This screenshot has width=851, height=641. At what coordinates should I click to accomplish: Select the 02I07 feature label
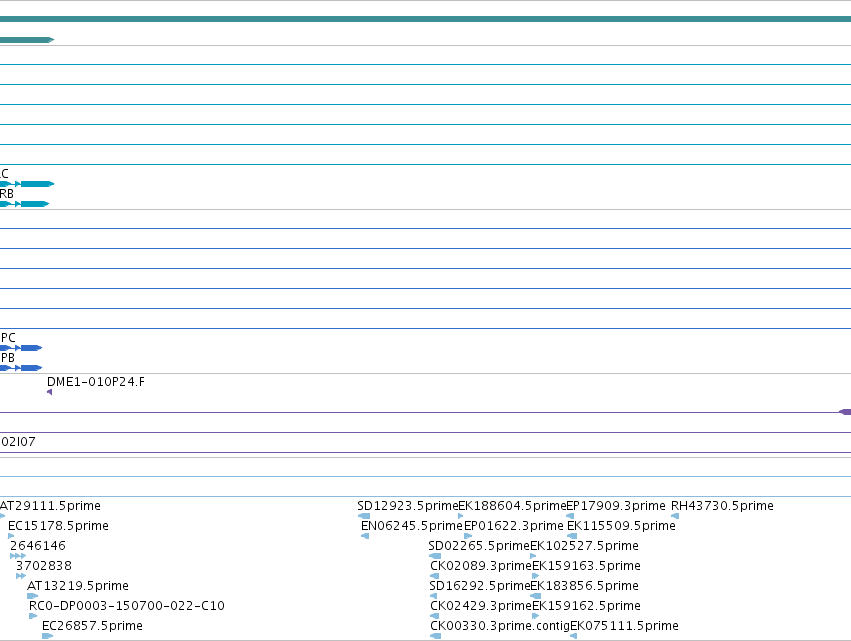tap(18, 442)
